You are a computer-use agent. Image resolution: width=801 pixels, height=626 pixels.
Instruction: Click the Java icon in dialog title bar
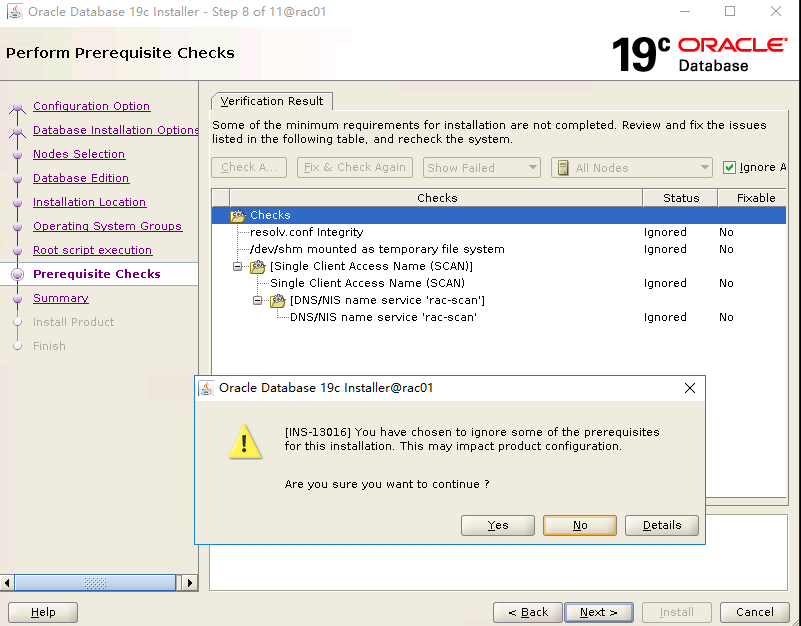(x=206, y=388)
